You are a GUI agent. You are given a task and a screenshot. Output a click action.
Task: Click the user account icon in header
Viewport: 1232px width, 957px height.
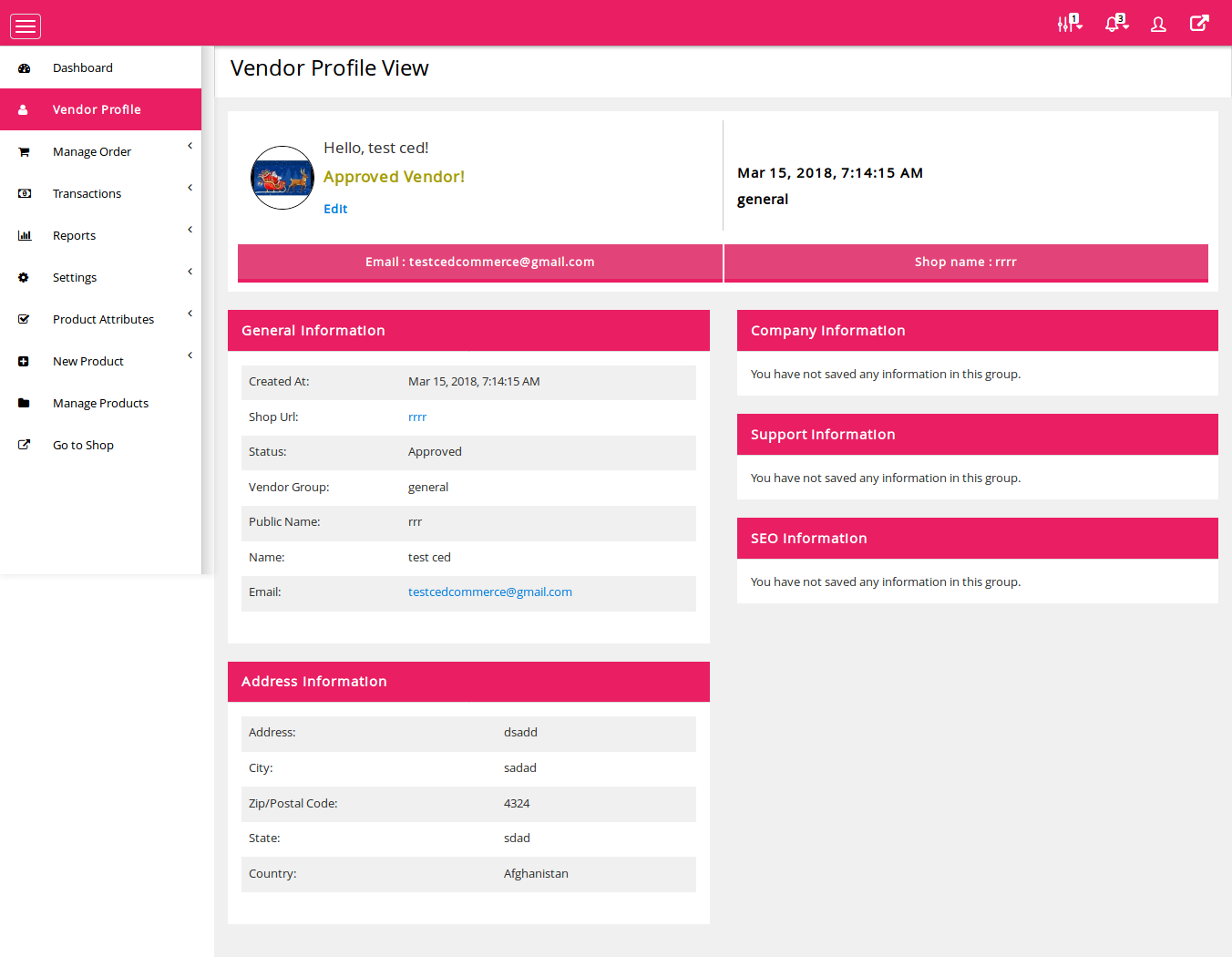[x=1158, y=25]
